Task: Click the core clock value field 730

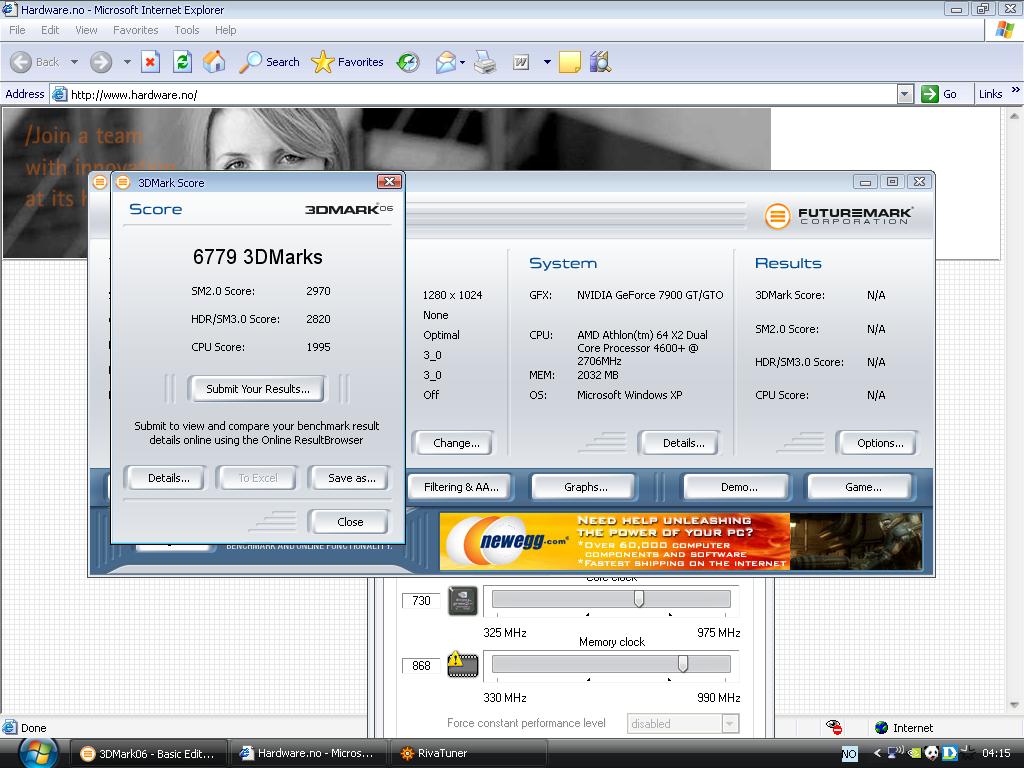Action: point(421,600)
